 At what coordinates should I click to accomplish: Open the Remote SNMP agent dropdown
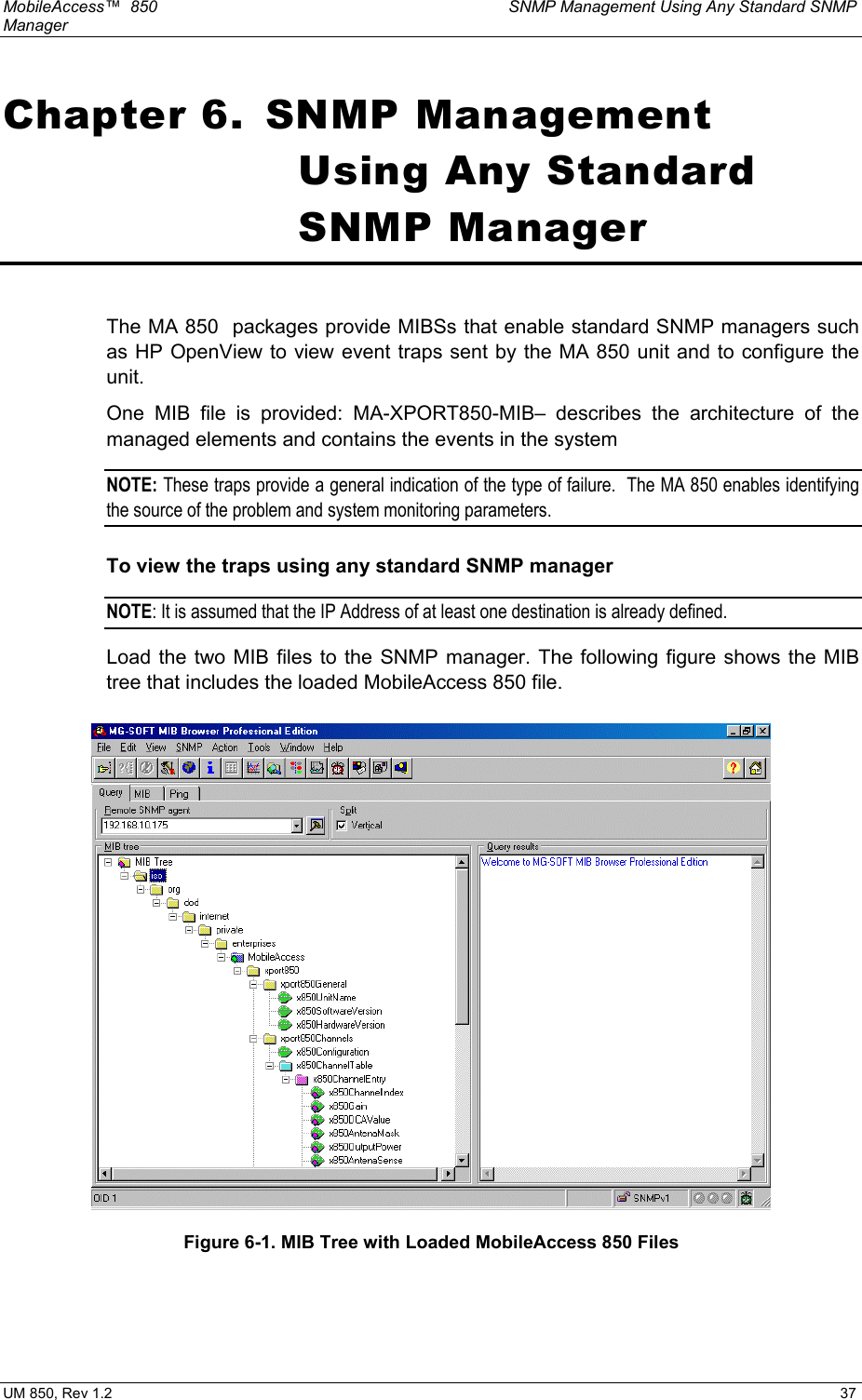pos(297,826)
